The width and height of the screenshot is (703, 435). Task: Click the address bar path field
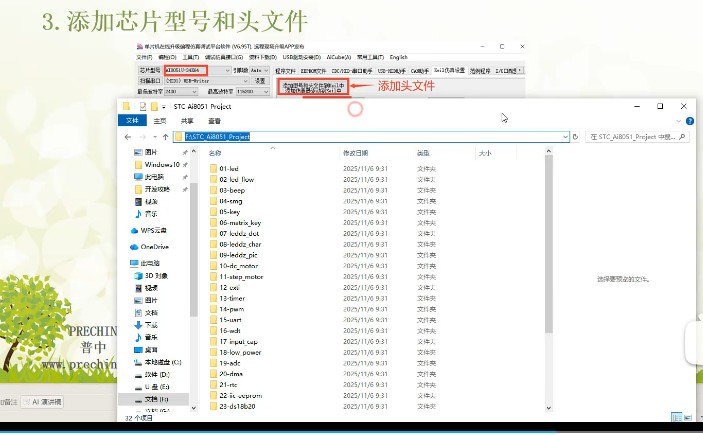pyautogui.click(x=371, y=137)
